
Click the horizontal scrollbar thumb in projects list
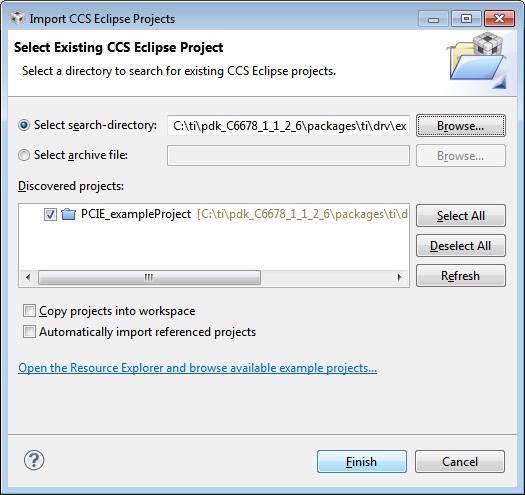click(149, 277)
